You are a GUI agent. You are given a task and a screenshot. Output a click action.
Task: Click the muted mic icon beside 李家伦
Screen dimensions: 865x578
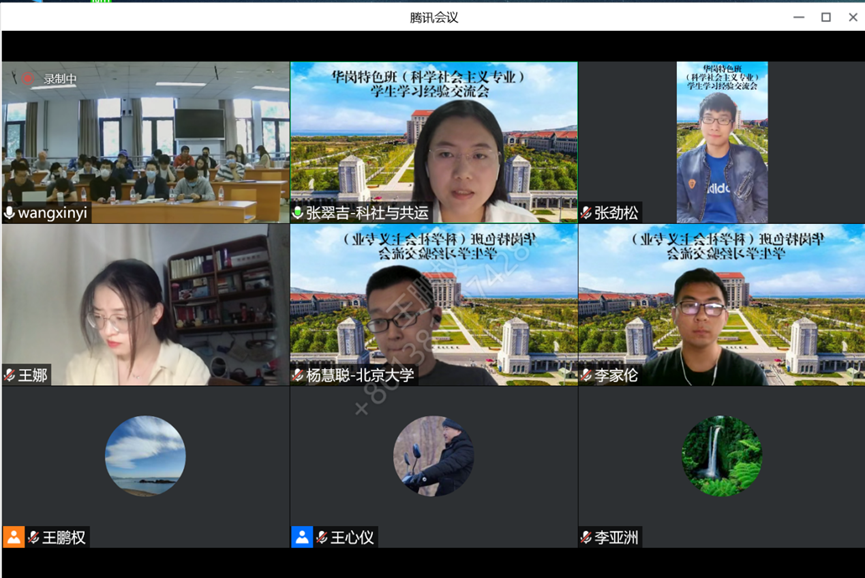pyautogui.click(x=586, y=375)
